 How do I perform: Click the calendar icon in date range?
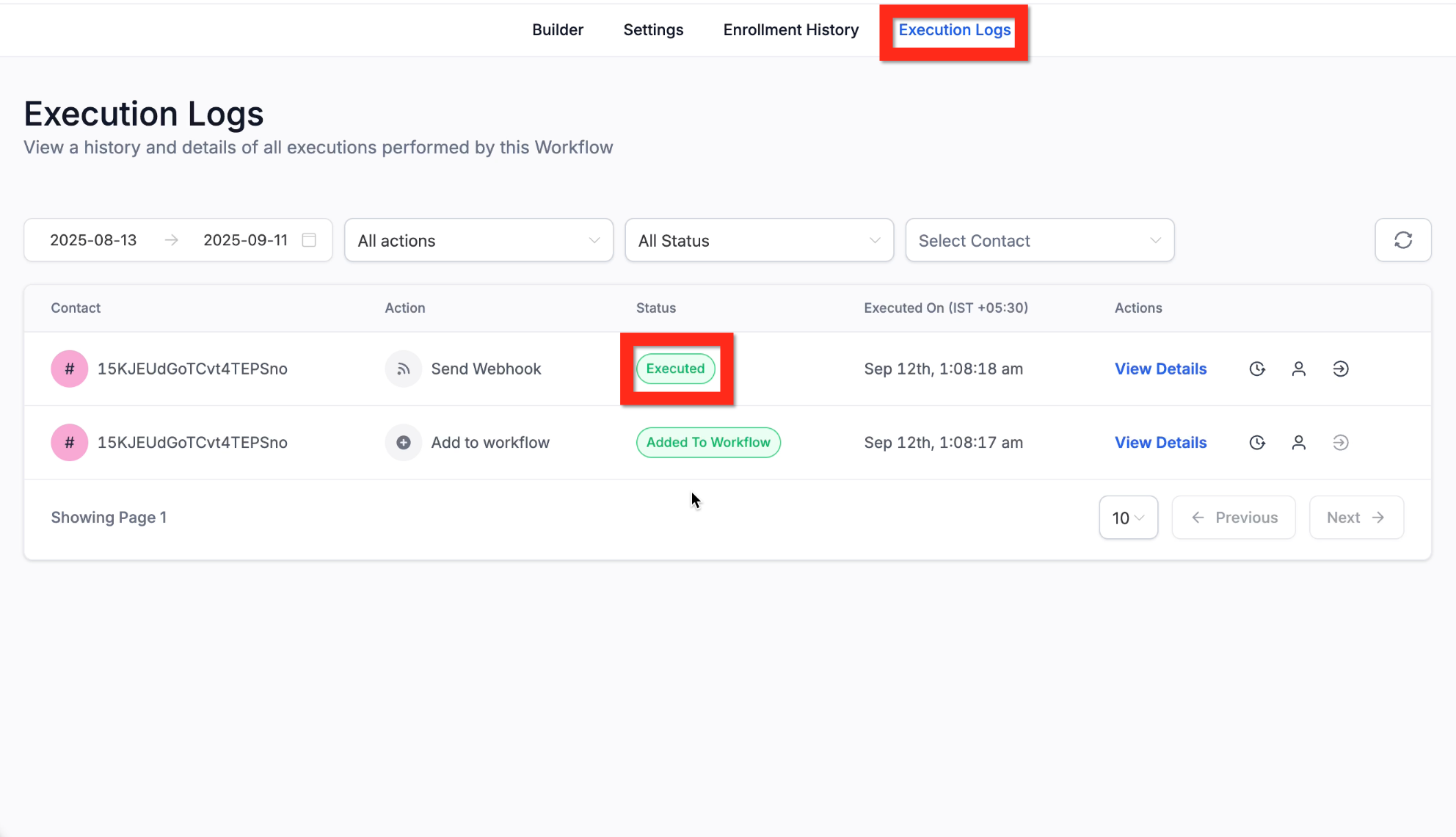point(309,240)
